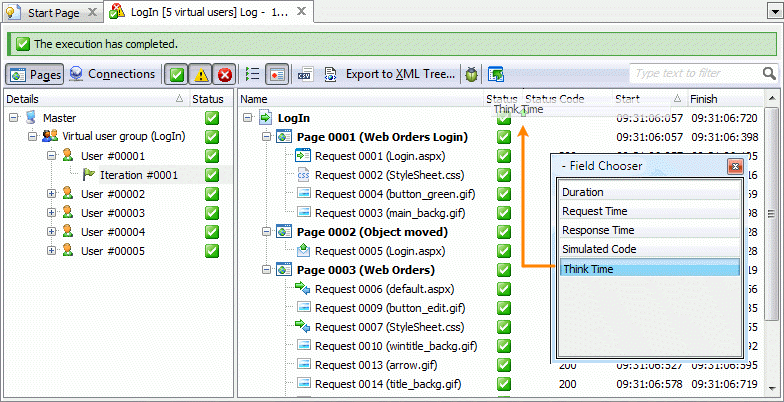The image size is (784, 402).
Task: Toggle the red error filter button
Action: pyautogui.click(x=224, y=74)
